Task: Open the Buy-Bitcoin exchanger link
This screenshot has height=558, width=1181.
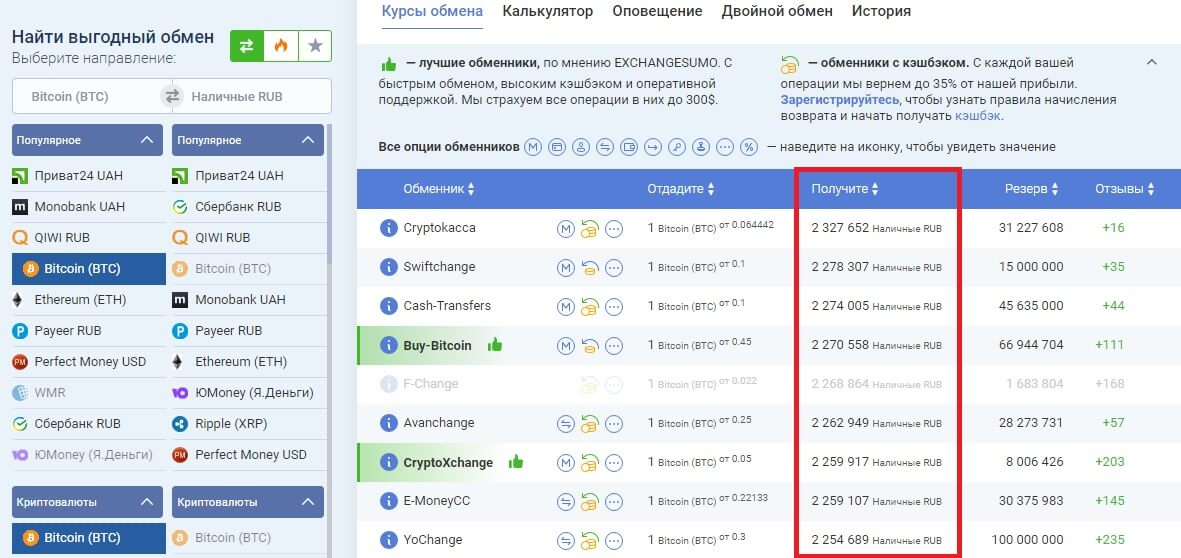Action: pos(438,346)
